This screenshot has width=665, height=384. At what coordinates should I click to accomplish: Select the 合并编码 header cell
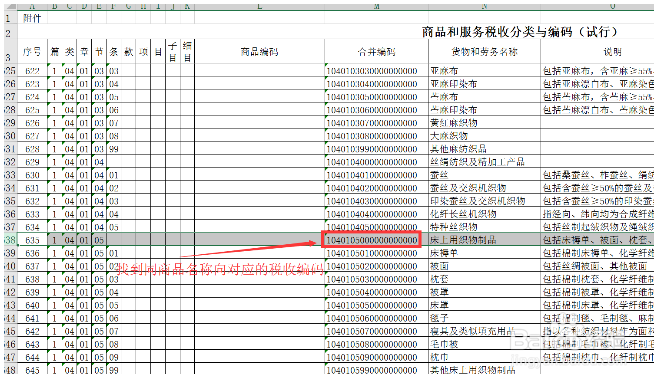[377, 52]
